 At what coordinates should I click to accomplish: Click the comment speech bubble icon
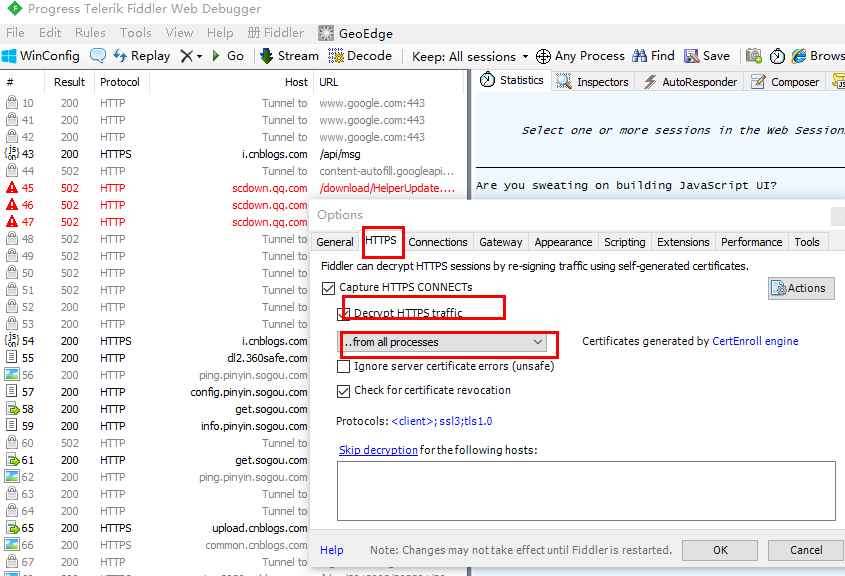98,56
